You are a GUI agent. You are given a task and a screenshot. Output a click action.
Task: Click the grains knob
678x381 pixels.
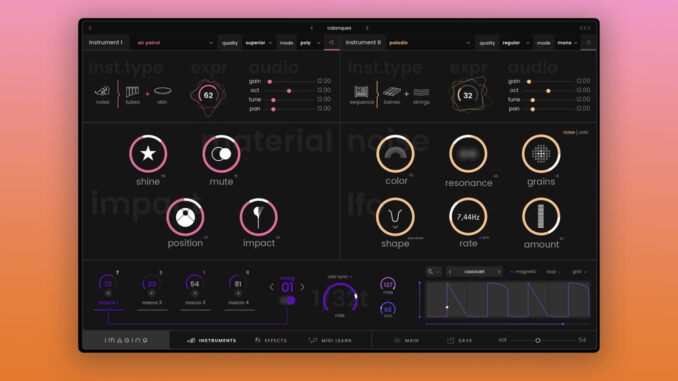[541, 154]
